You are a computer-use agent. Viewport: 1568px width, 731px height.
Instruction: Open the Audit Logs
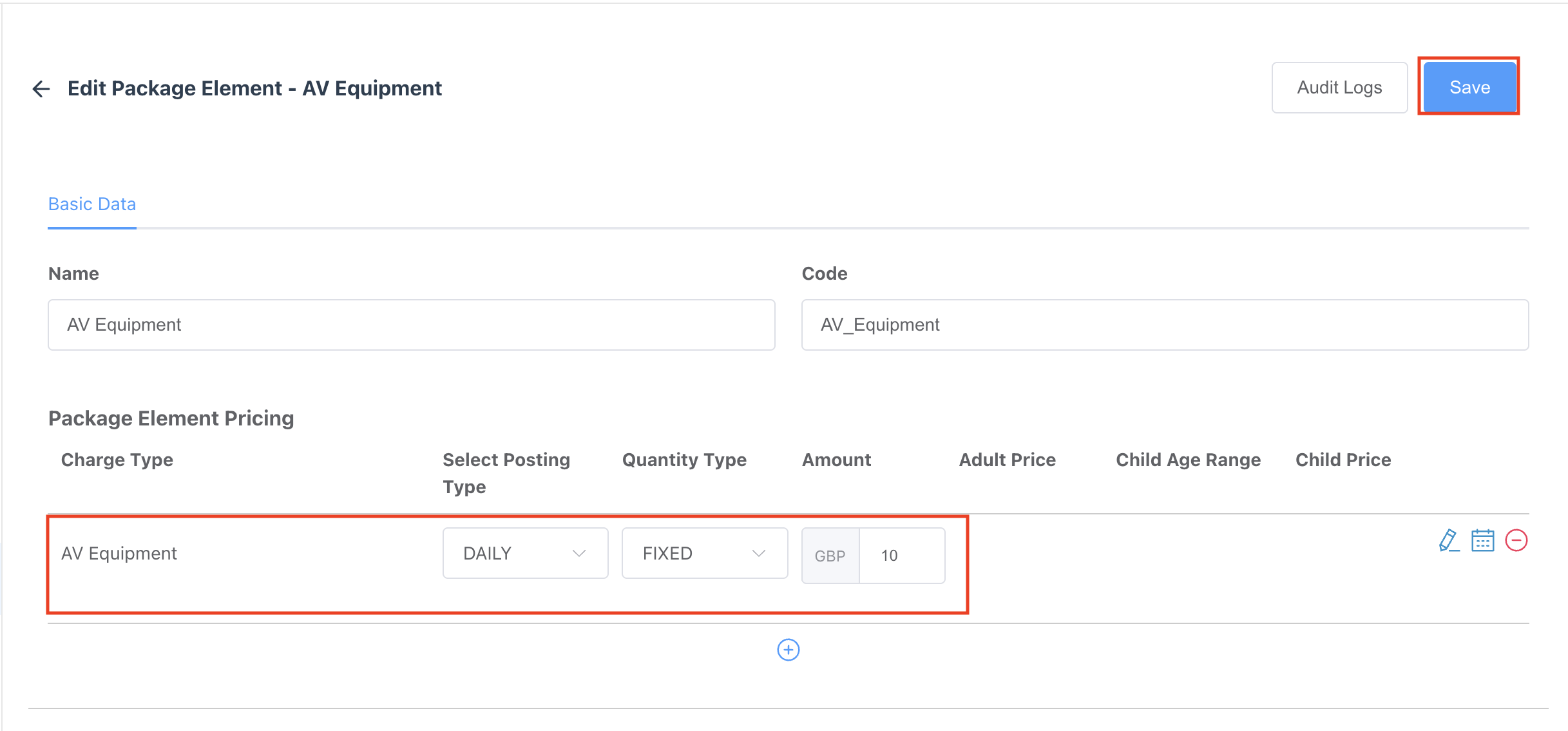click(1339, 87)
